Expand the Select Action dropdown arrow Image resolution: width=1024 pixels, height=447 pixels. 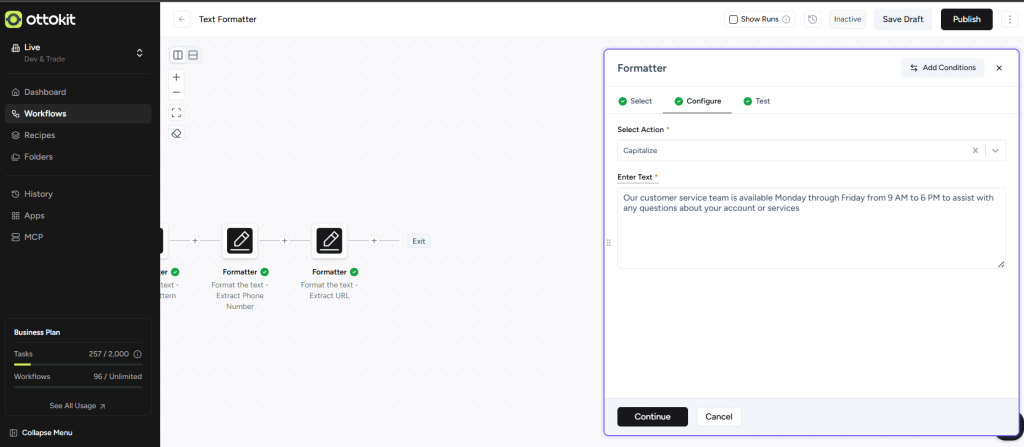[x=995, y=151]
